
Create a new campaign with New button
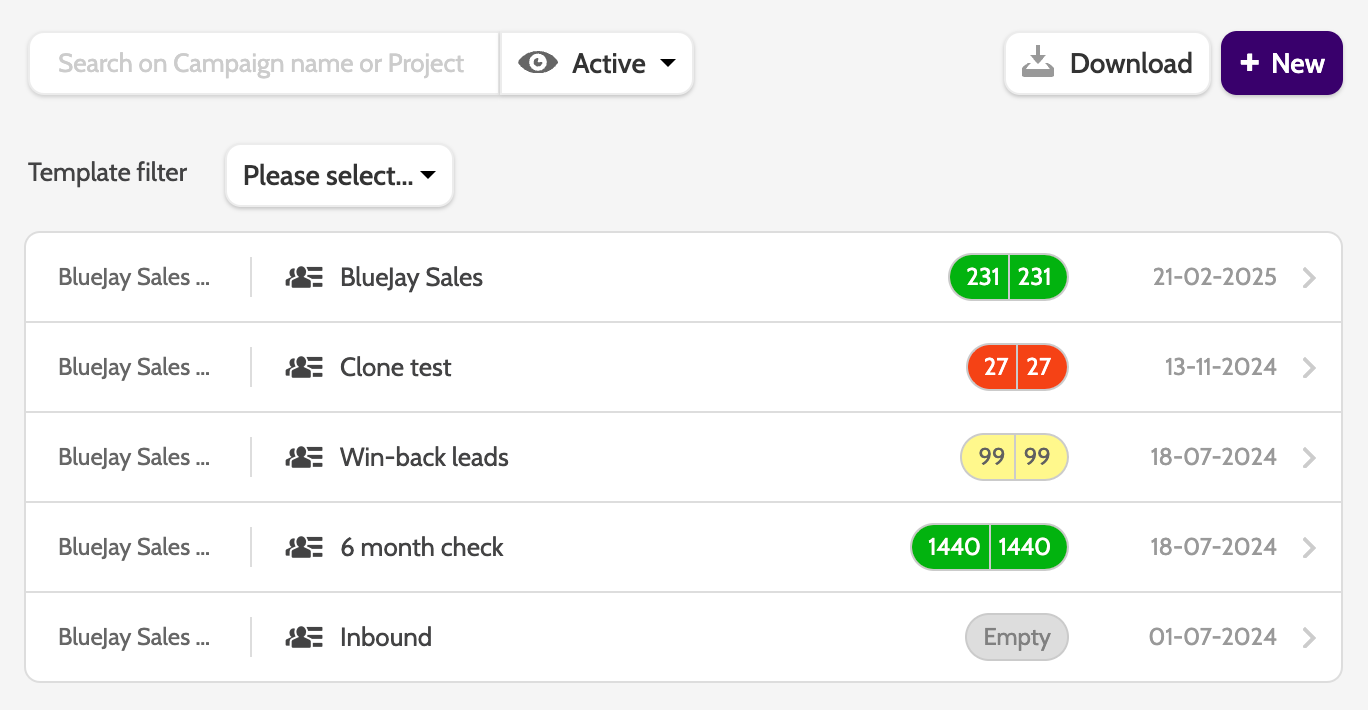coord(1281,63)
